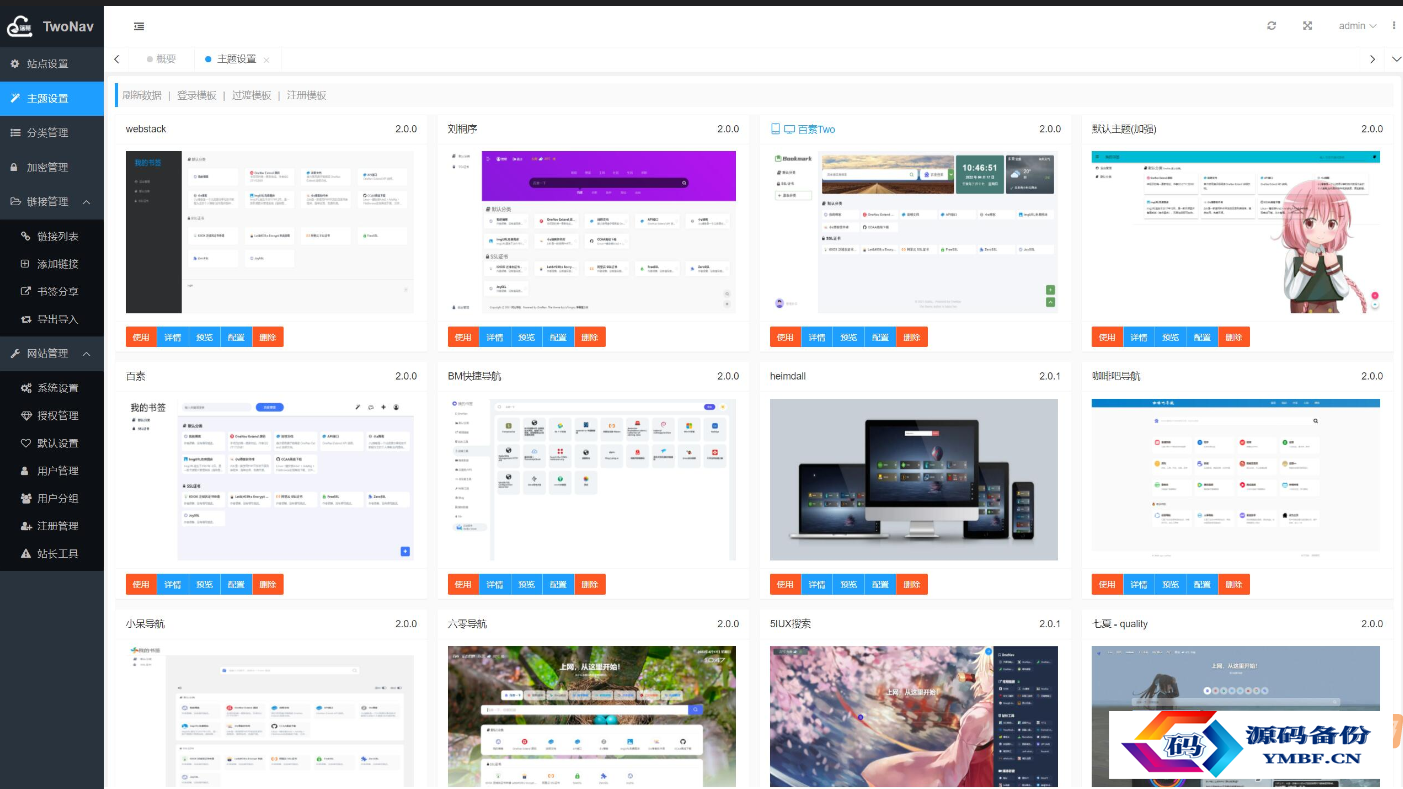Click the group icon beside 用户分组

27,498
